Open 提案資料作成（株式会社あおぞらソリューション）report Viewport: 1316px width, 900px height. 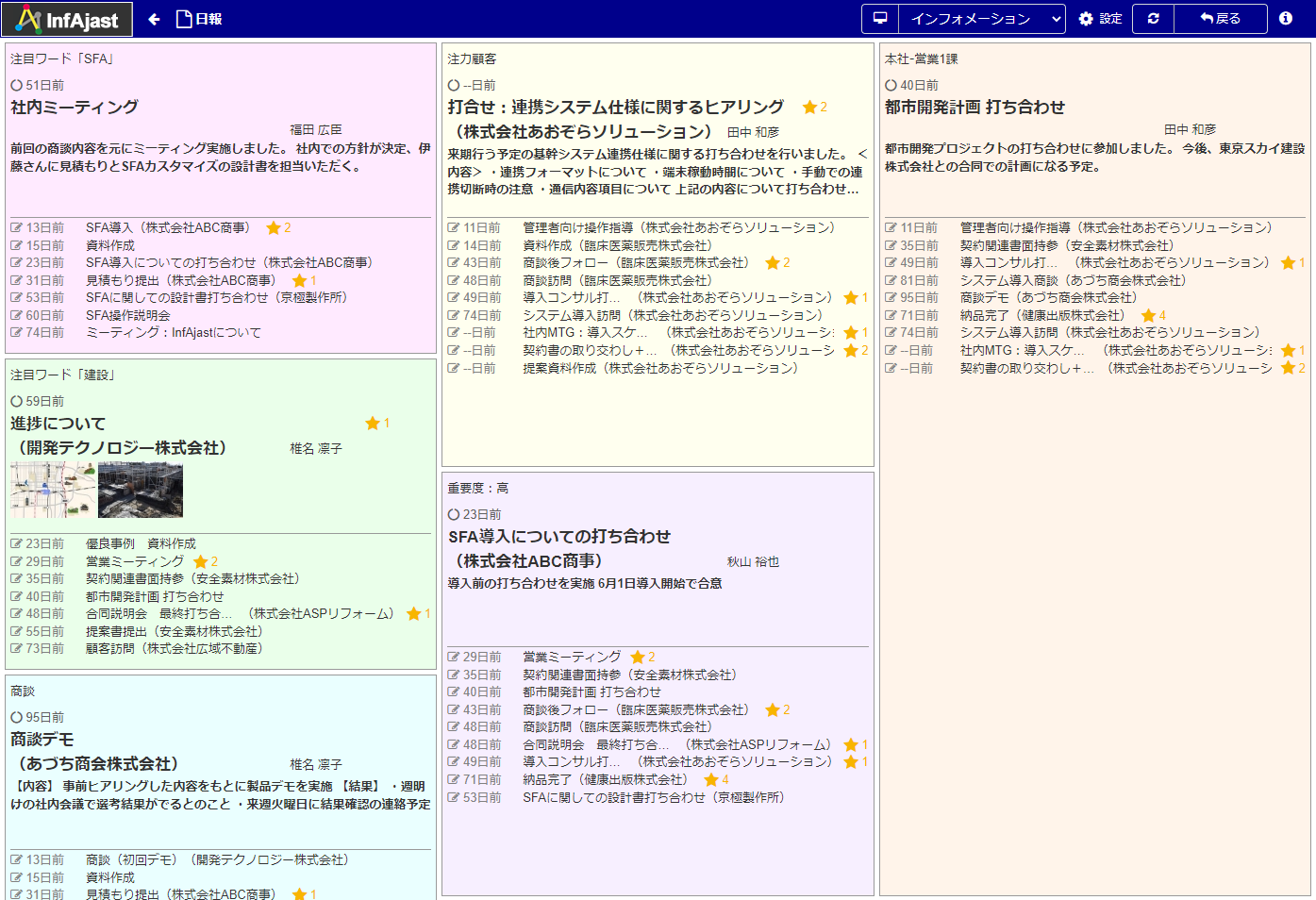coord(660,369)
